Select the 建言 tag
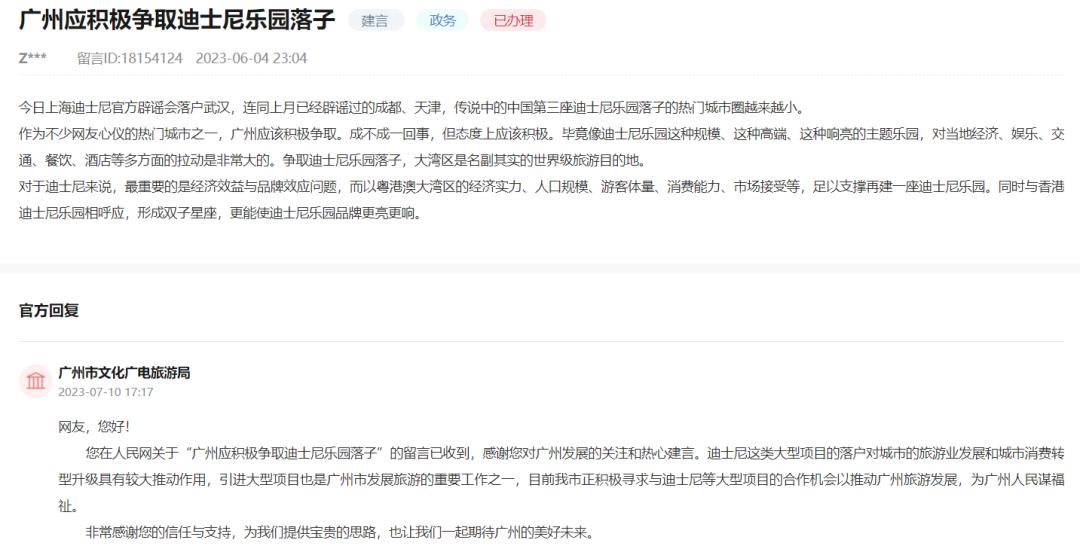The height and width of the screenshot is (552, 1080). 375,21
